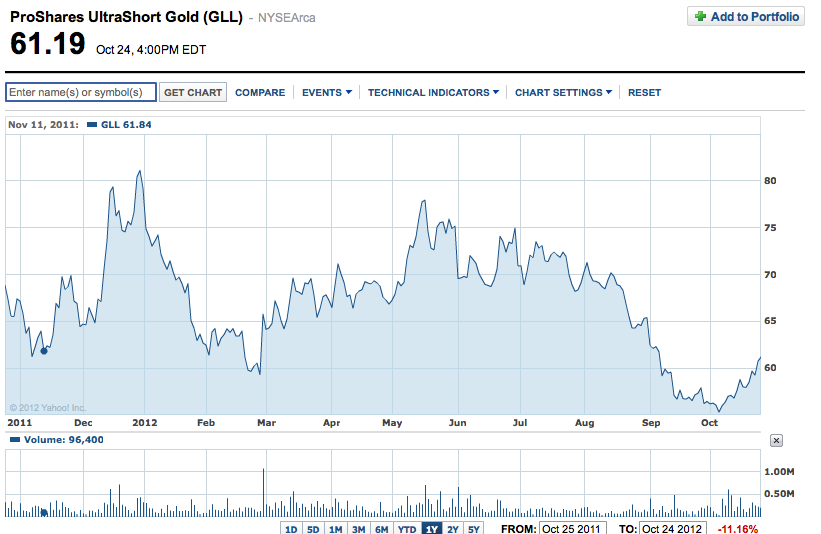Click RESET to restore the chart
Image resolution: width=821 pixels, height=534 pixels.
pos(645,93)
